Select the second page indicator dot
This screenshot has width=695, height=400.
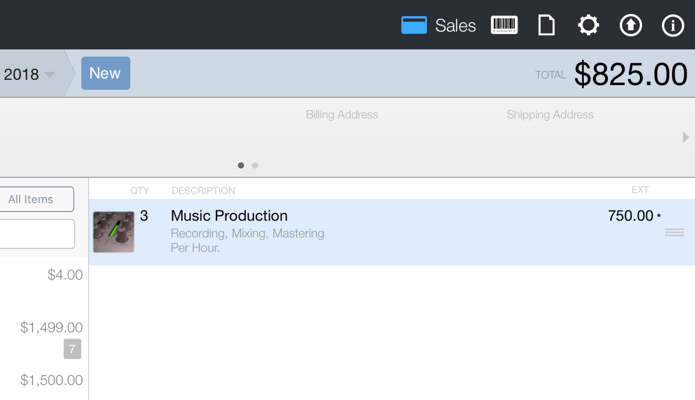(x=255, y=165)
